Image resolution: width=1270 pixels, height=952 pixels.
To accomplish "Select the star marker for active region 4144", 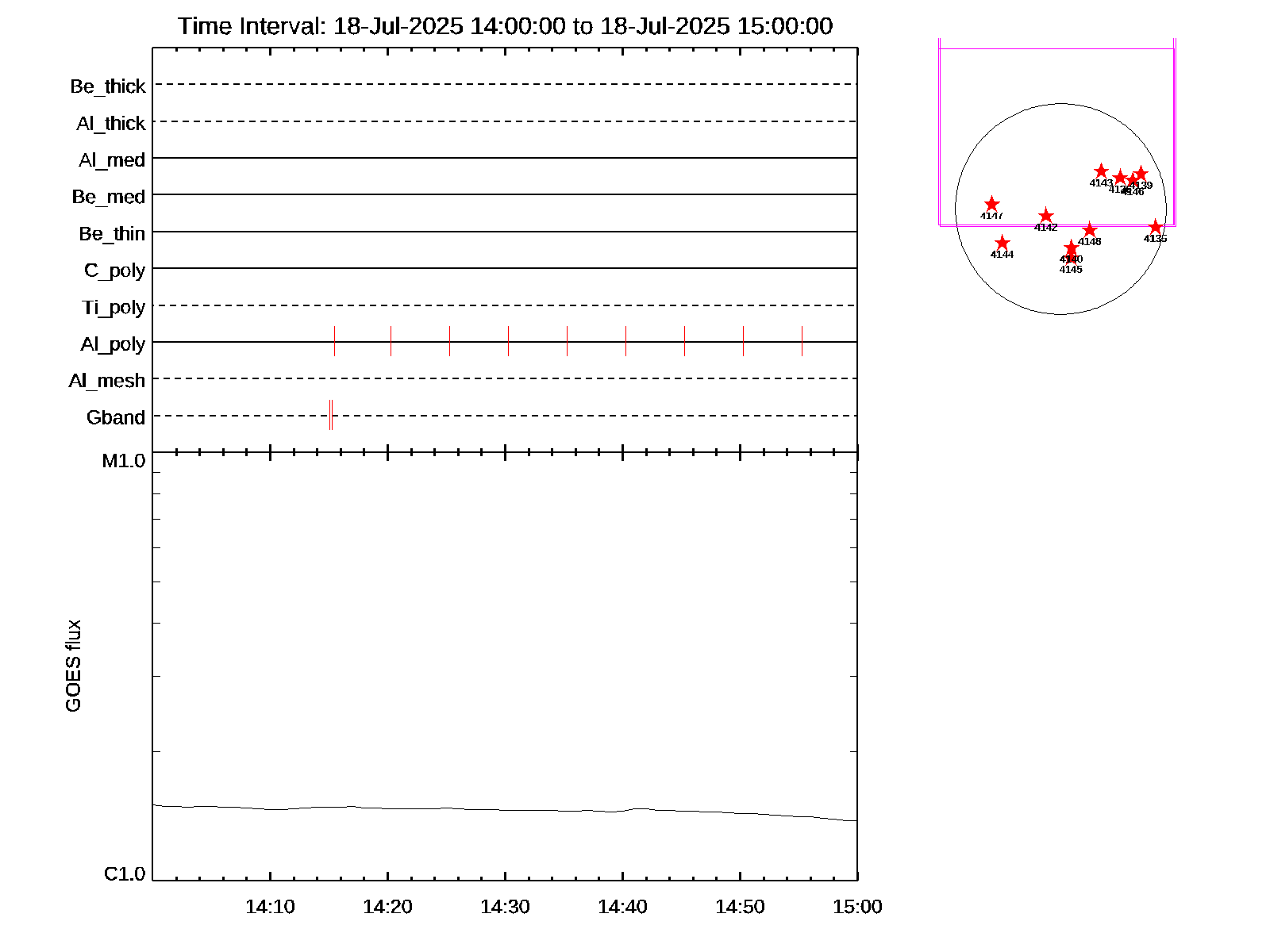I will pos(1003,243).
